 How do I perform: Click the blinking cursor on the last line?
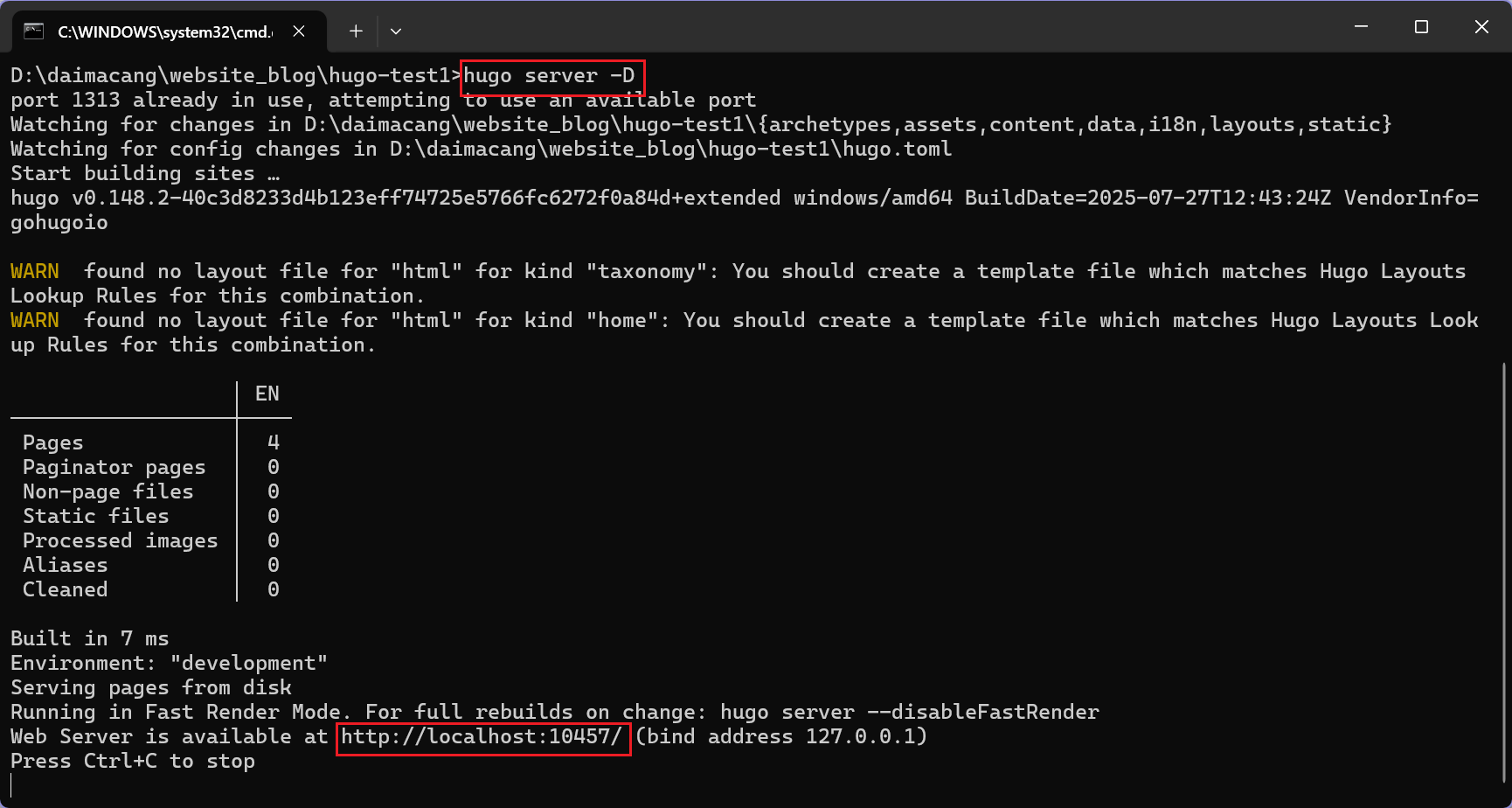coord(12,785)
